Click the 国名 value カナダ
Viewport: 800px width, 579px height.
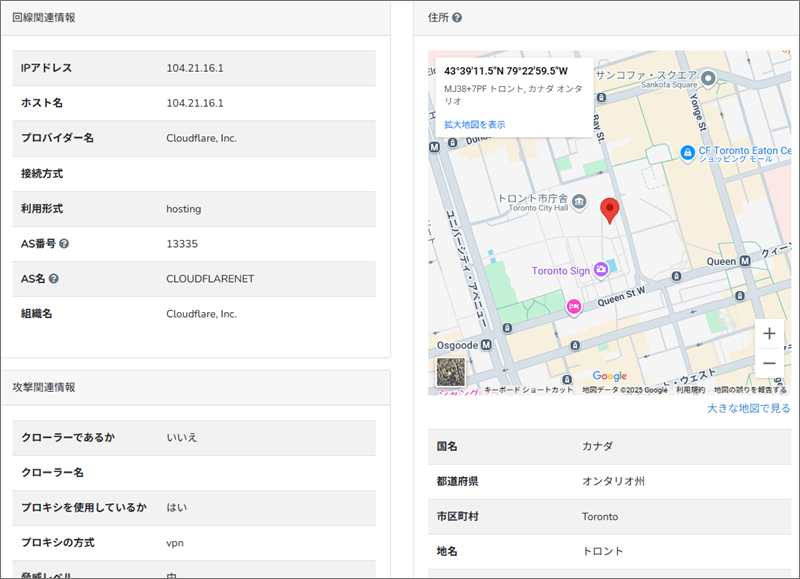pyautogui.click(x=597, y=446)
